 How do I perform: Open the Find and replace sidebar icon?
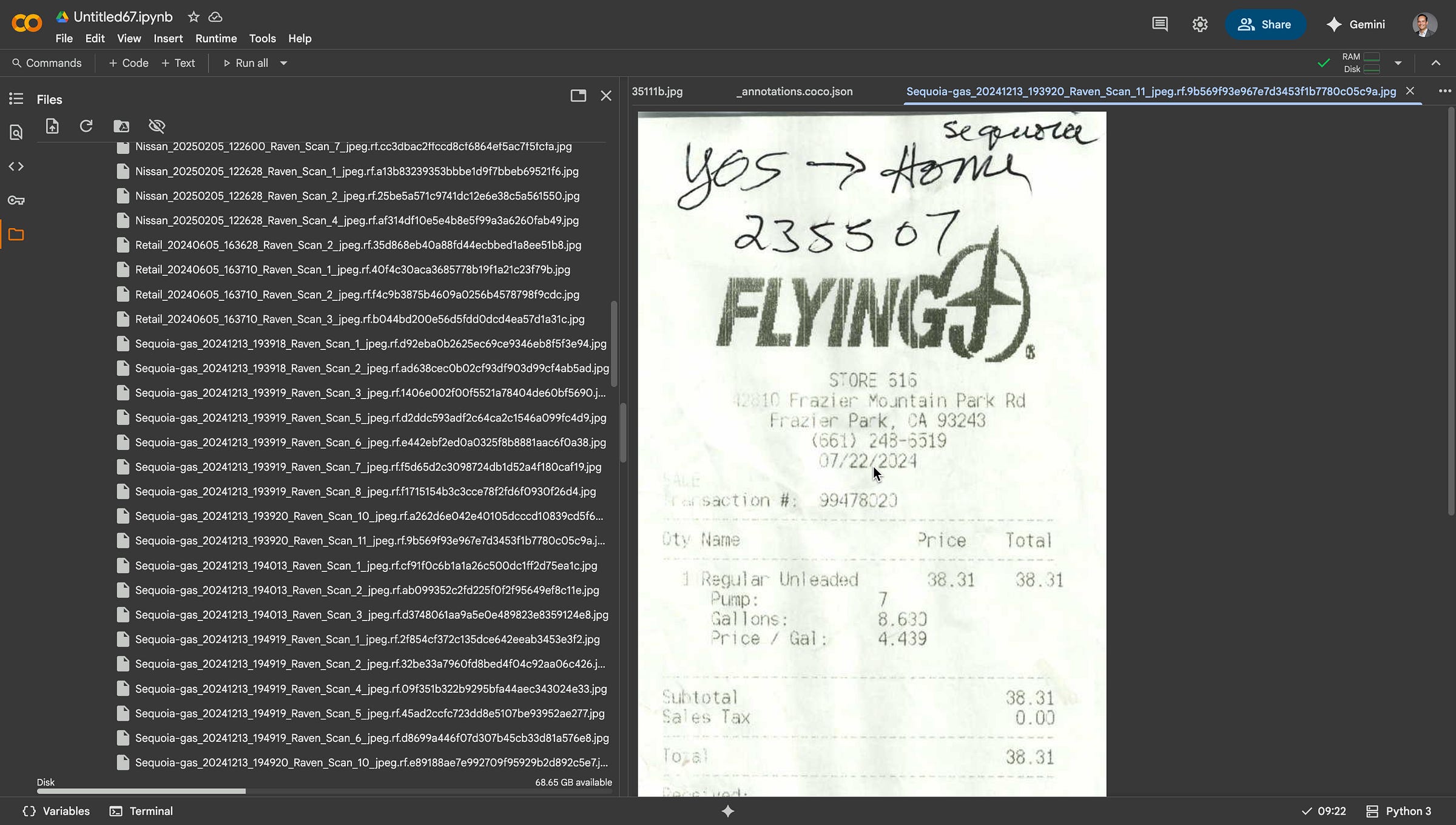coord(16,132)
